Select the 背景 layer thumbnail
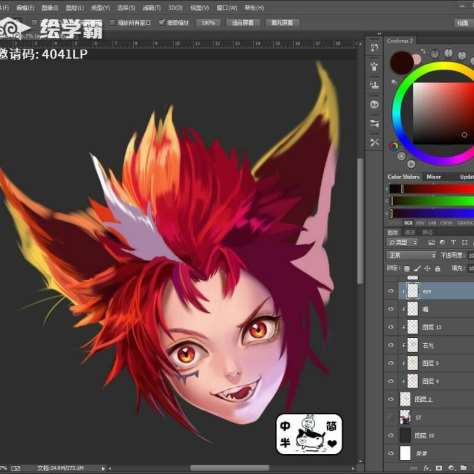 pos(405,453)
